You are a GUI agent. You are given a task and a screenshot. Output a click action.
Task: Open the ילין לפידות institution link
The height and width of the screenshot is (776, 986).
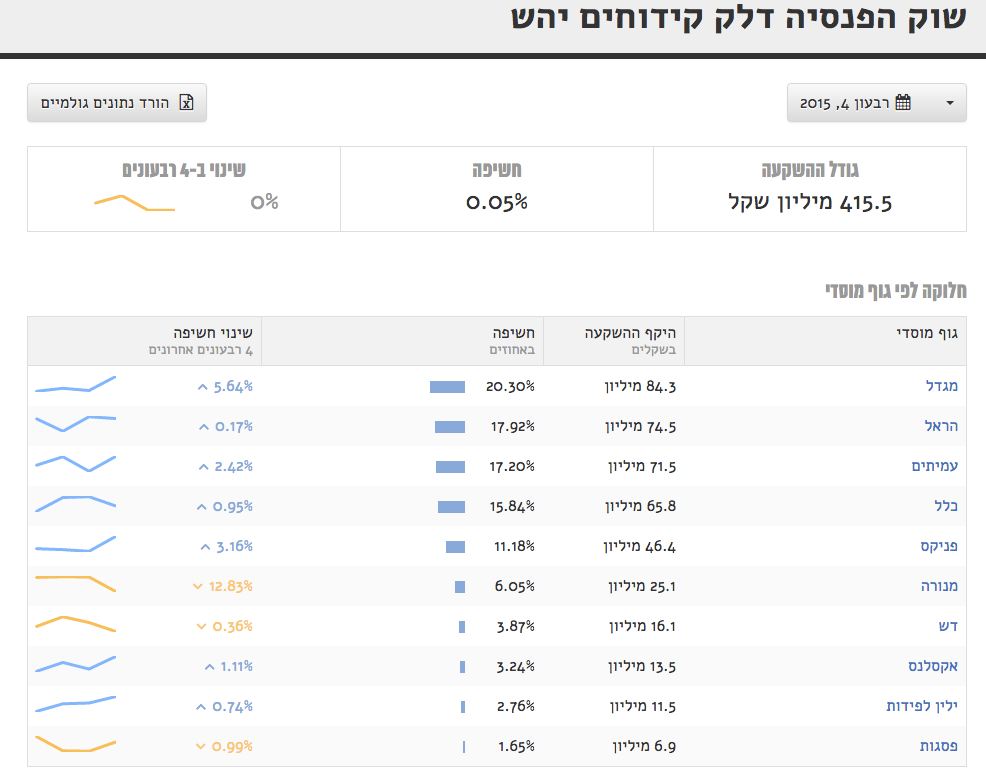coord(922,706)
